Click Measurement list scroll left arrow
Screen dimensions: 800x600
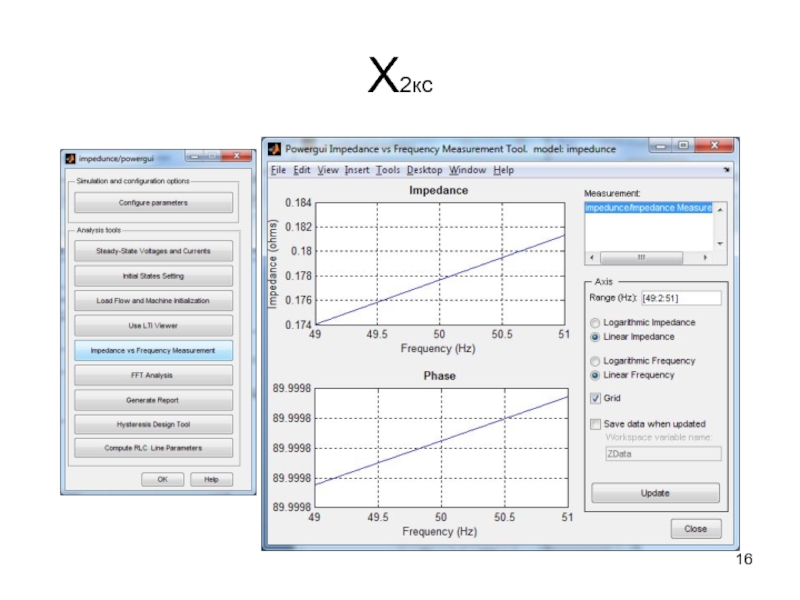(x=592, y=258)
